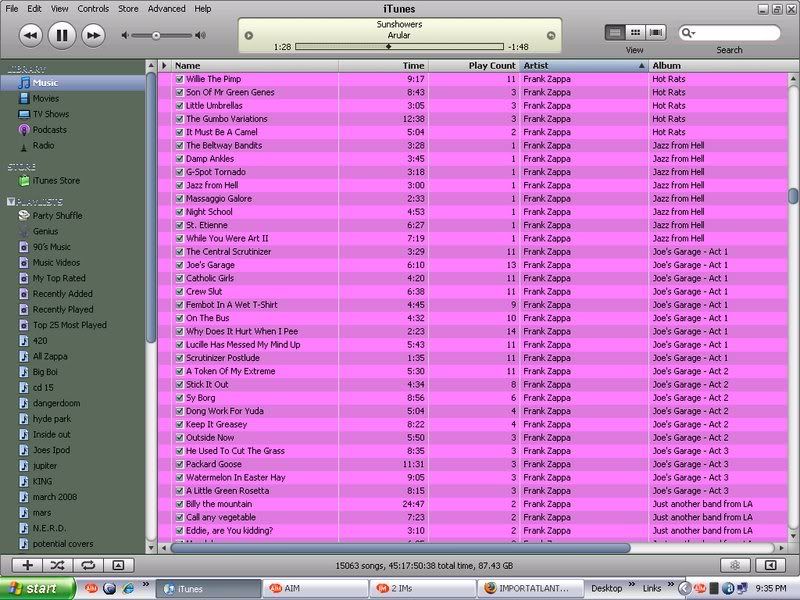Click the low volume speaker icon
800x600 pixels.
(125, 35)
